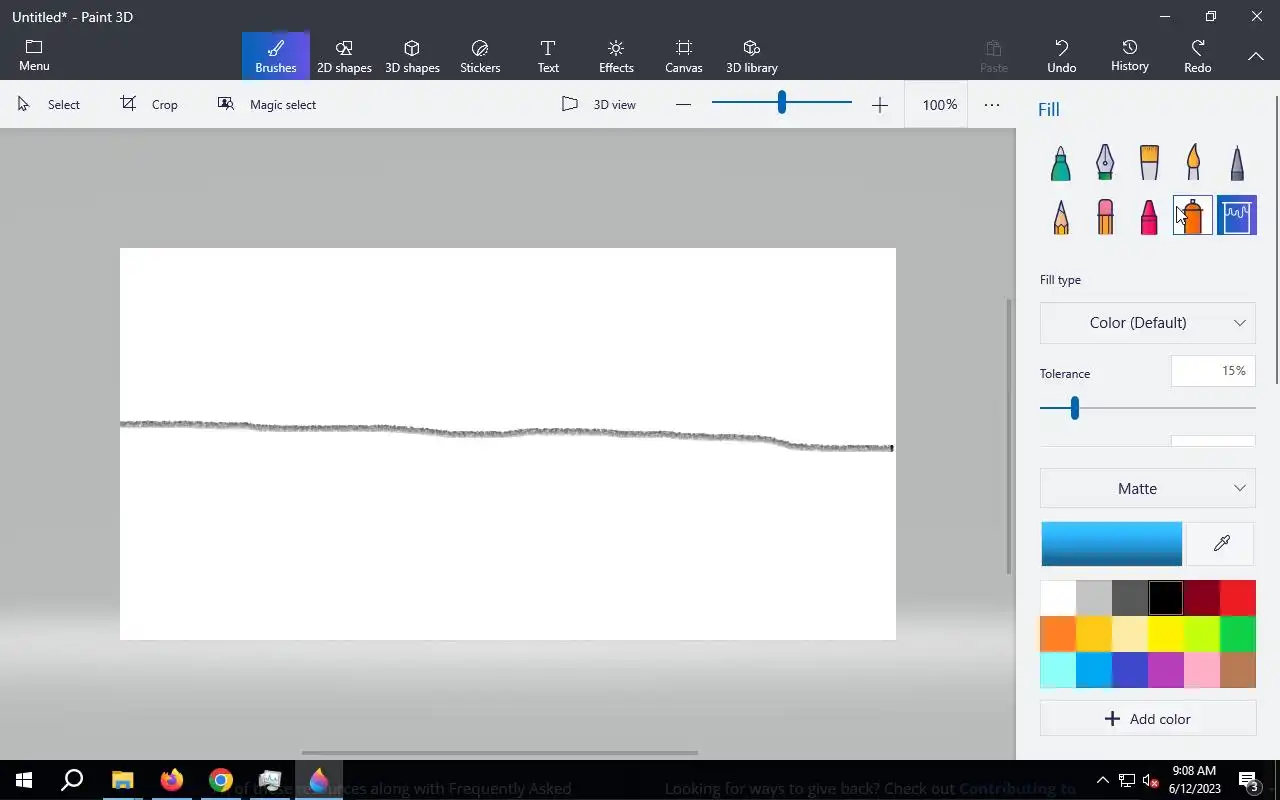Choose the green color swatch
1280x800 pixels.
(1238, 634)
